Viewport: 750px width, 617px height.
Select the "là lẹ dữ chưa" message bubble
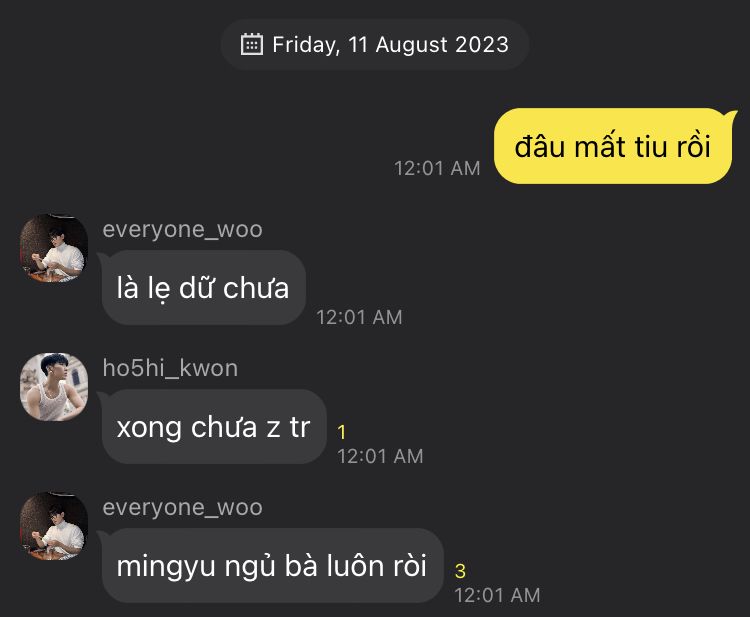204,288
